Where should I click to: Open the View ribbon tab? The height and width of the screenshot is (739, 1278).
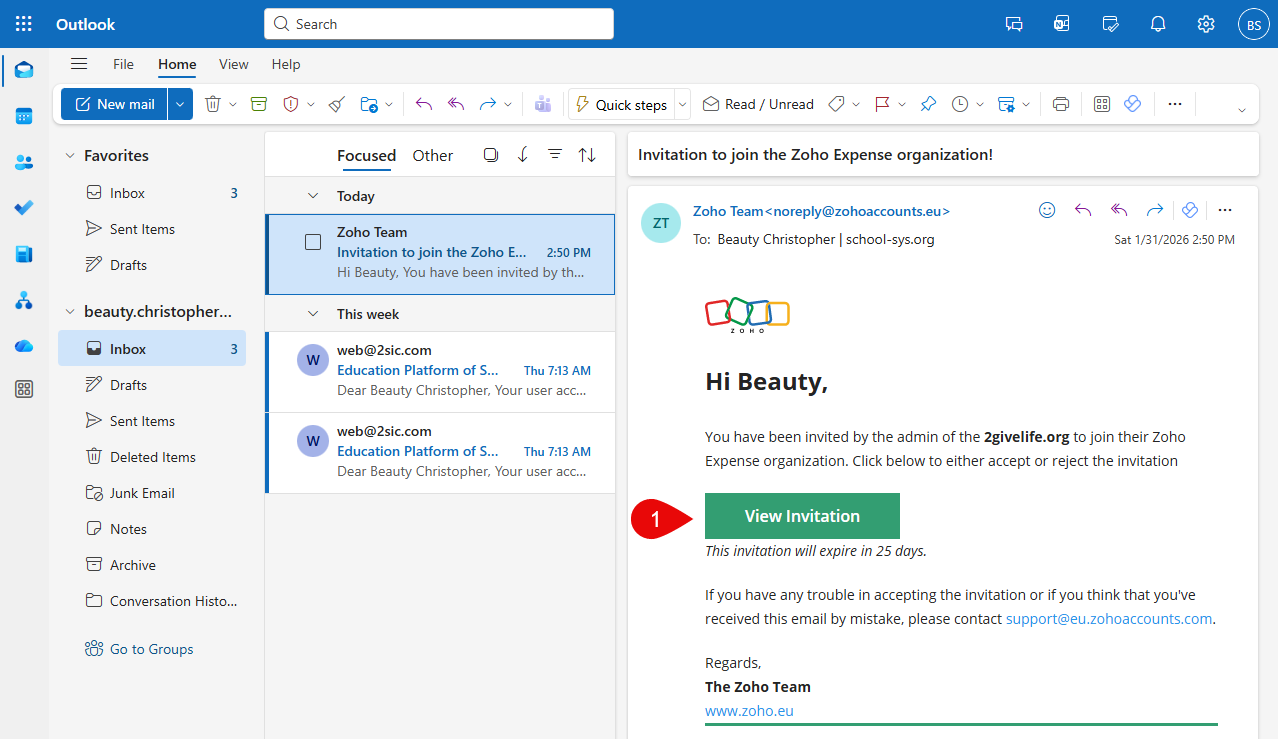(233, 64)
